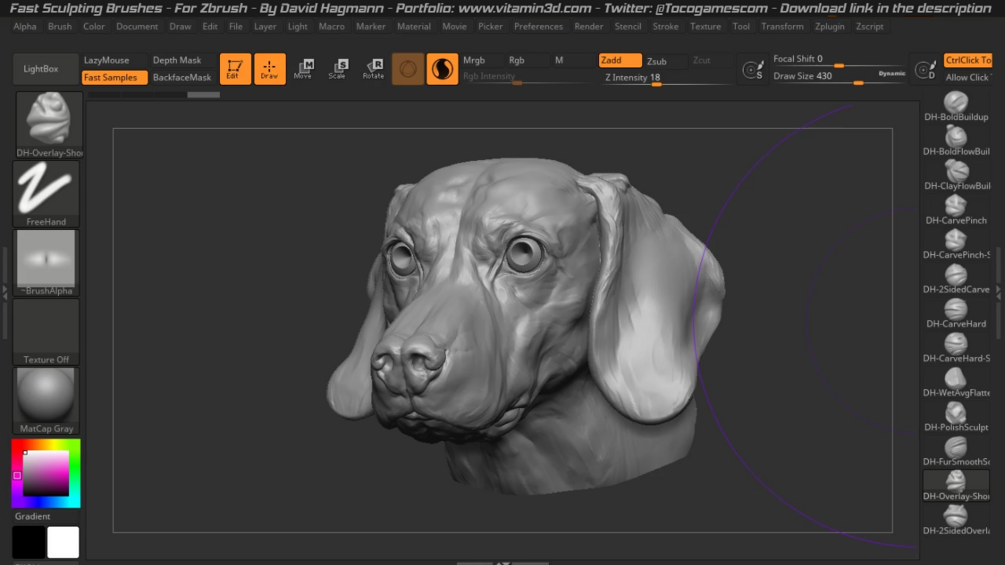The height and width of the screenshot is (565, 1005).
Task: Click the Edit mode button
Action: coord(235,69)
